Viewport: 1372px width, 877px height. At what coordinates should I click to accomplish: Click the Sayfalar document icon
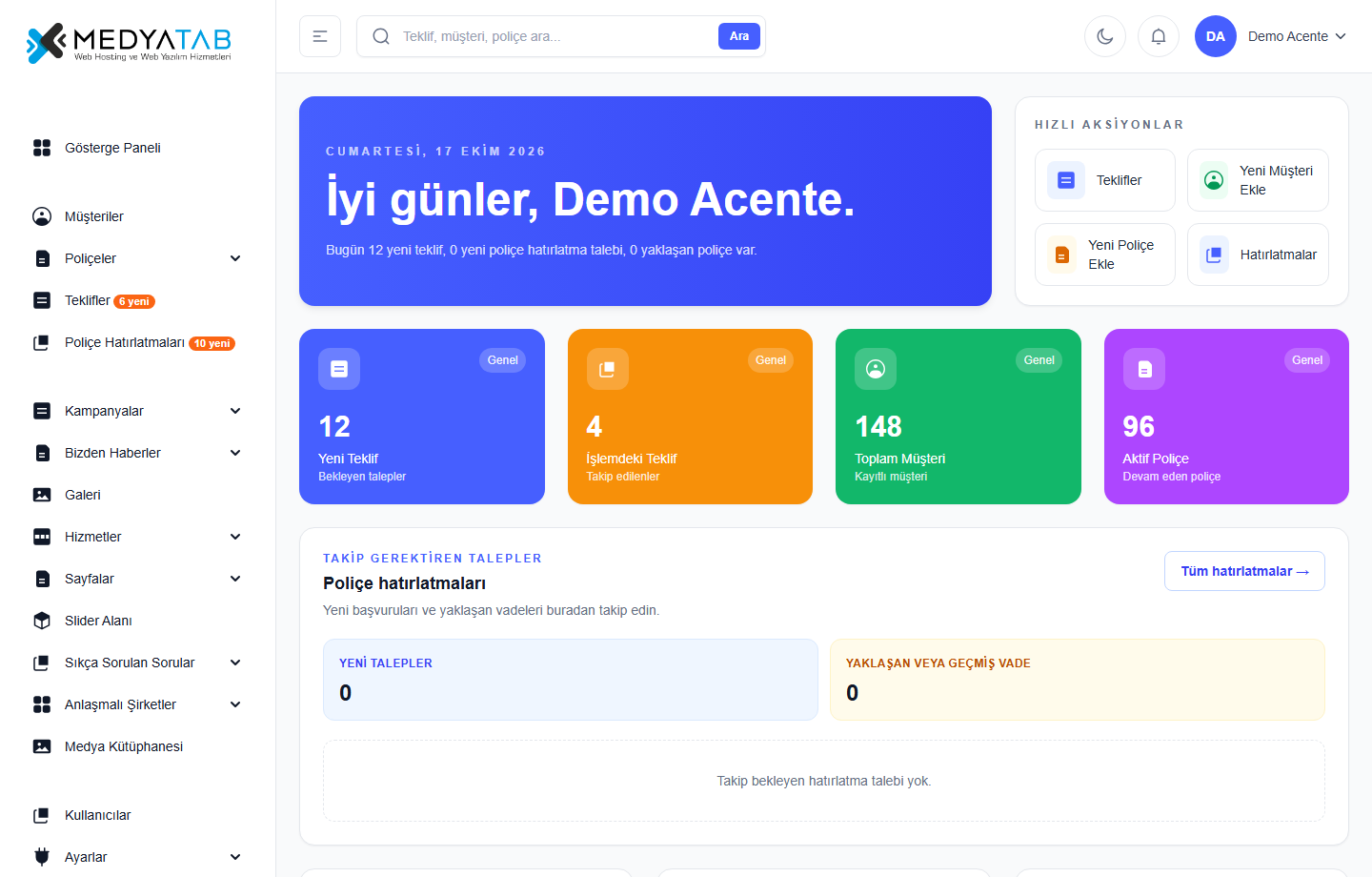(x=42, y=579)
